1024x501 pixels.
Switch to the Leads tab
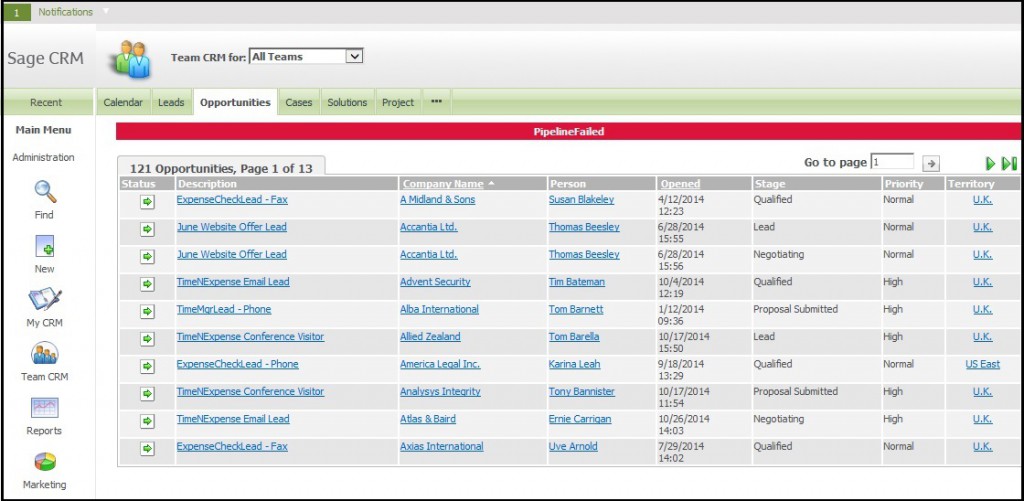[x=171, y=103]
